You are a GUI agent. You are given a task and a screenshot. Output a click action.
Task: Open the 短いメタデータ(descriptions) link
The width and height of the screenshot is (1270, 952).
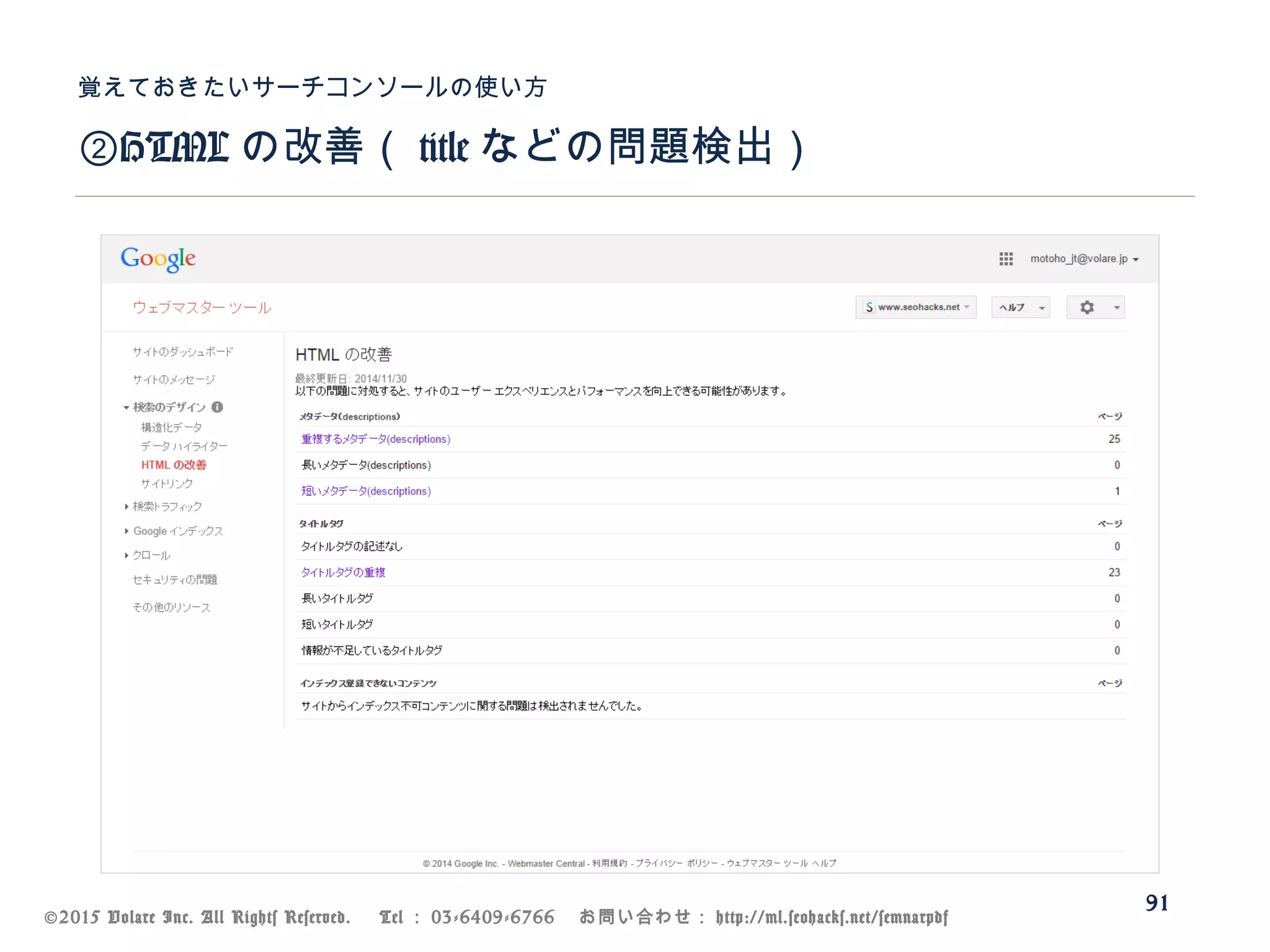coord(366,491)
